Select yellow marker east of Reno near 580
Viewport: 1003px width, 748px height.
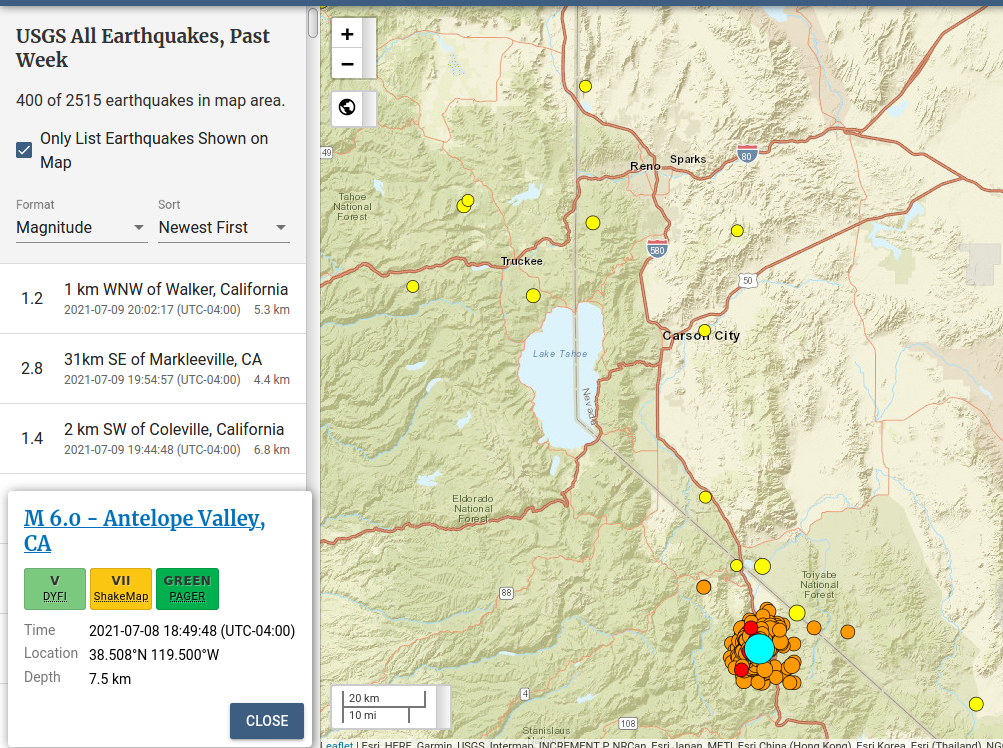coord(738,230)
